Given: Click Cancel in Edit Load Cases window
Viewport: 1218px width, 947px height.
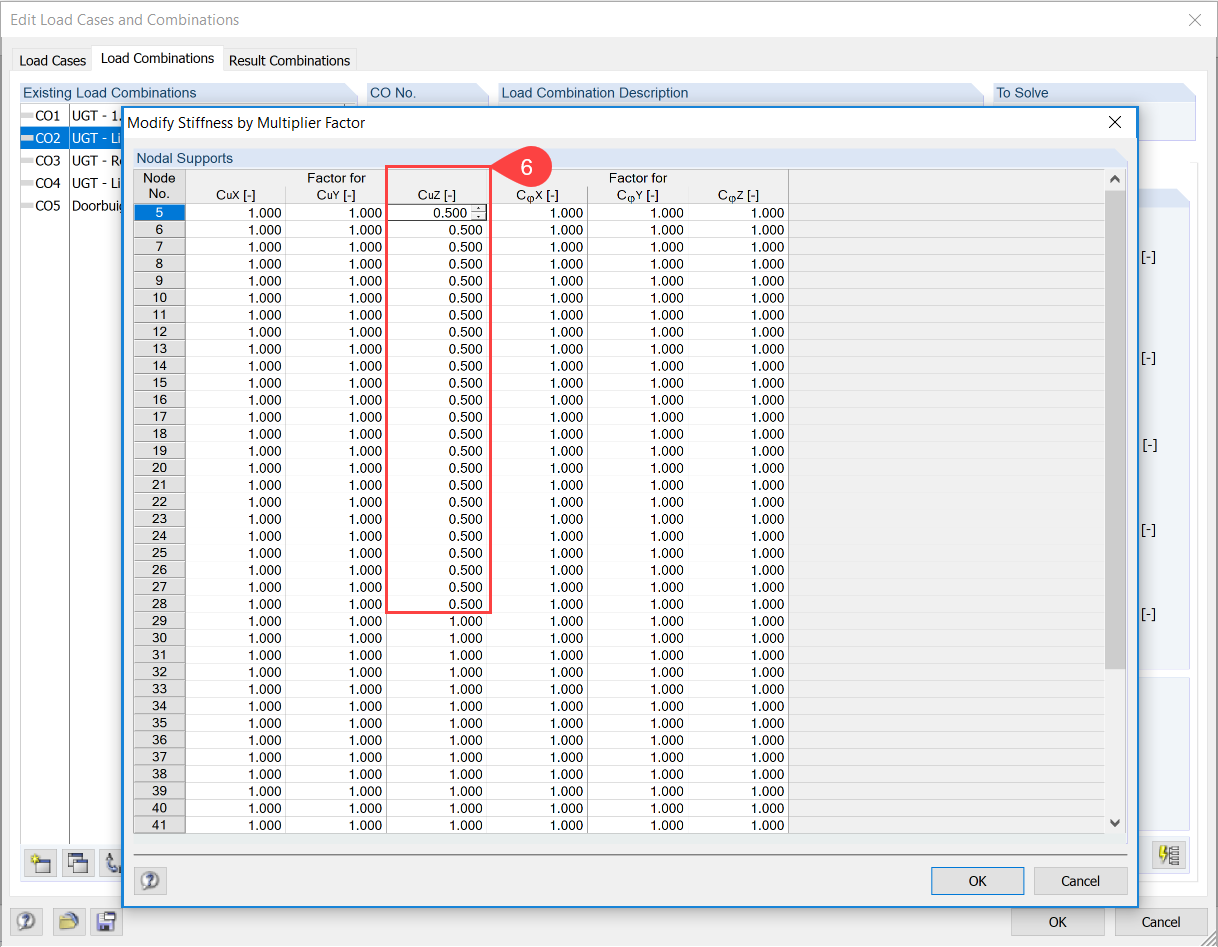Looking at the screenshot, I should click(x=1161, y=922).
